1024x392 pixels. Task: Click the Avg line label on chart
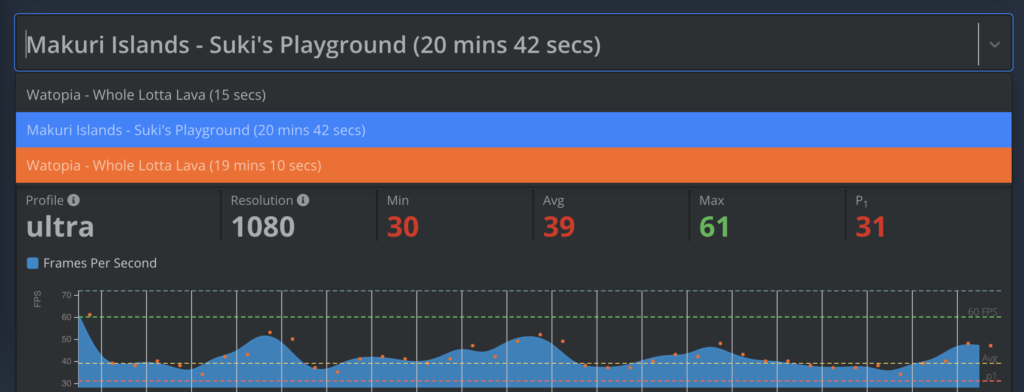[x=989, y=358]
